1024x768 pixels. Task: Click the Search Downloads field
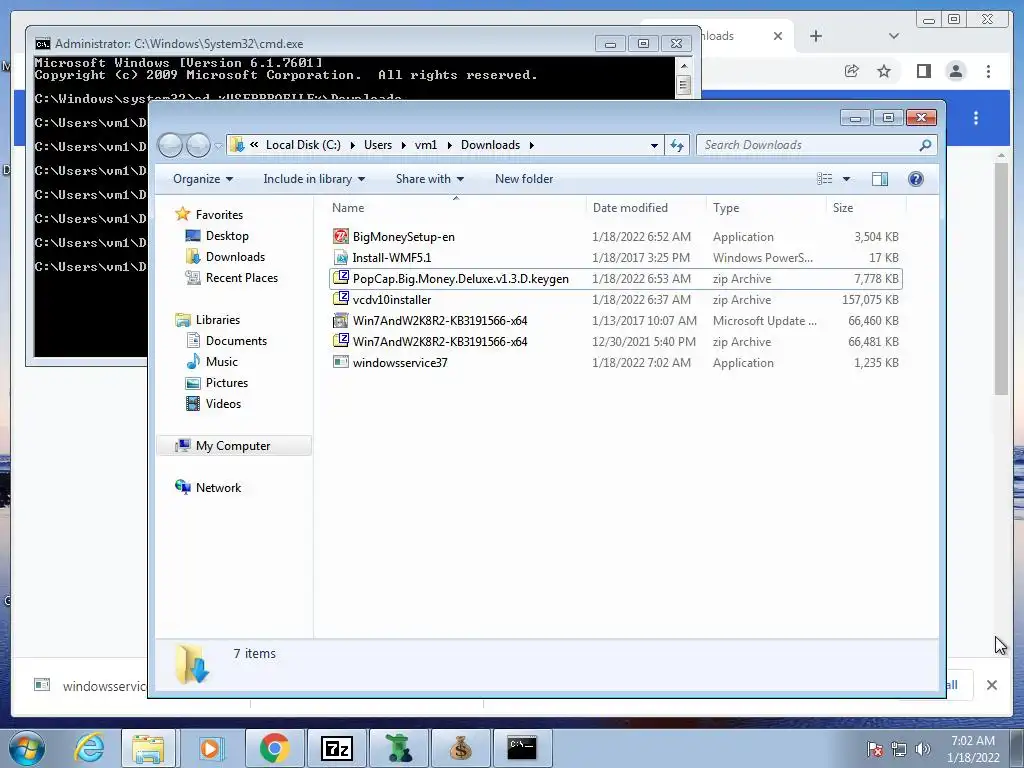pyautogui.click(x=817, y=145)
